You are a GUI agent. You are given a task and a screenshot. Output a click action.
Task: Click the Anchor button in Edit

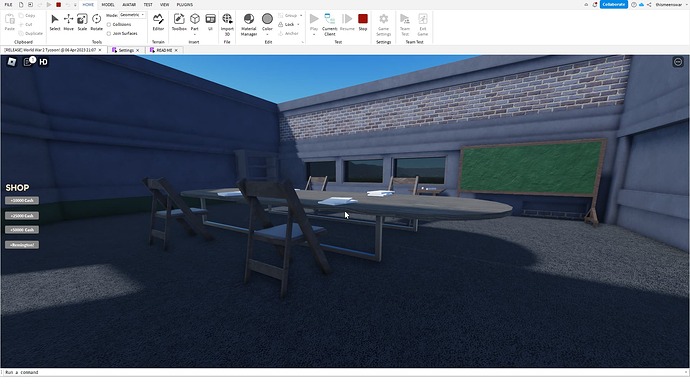[x=288, y=33]
